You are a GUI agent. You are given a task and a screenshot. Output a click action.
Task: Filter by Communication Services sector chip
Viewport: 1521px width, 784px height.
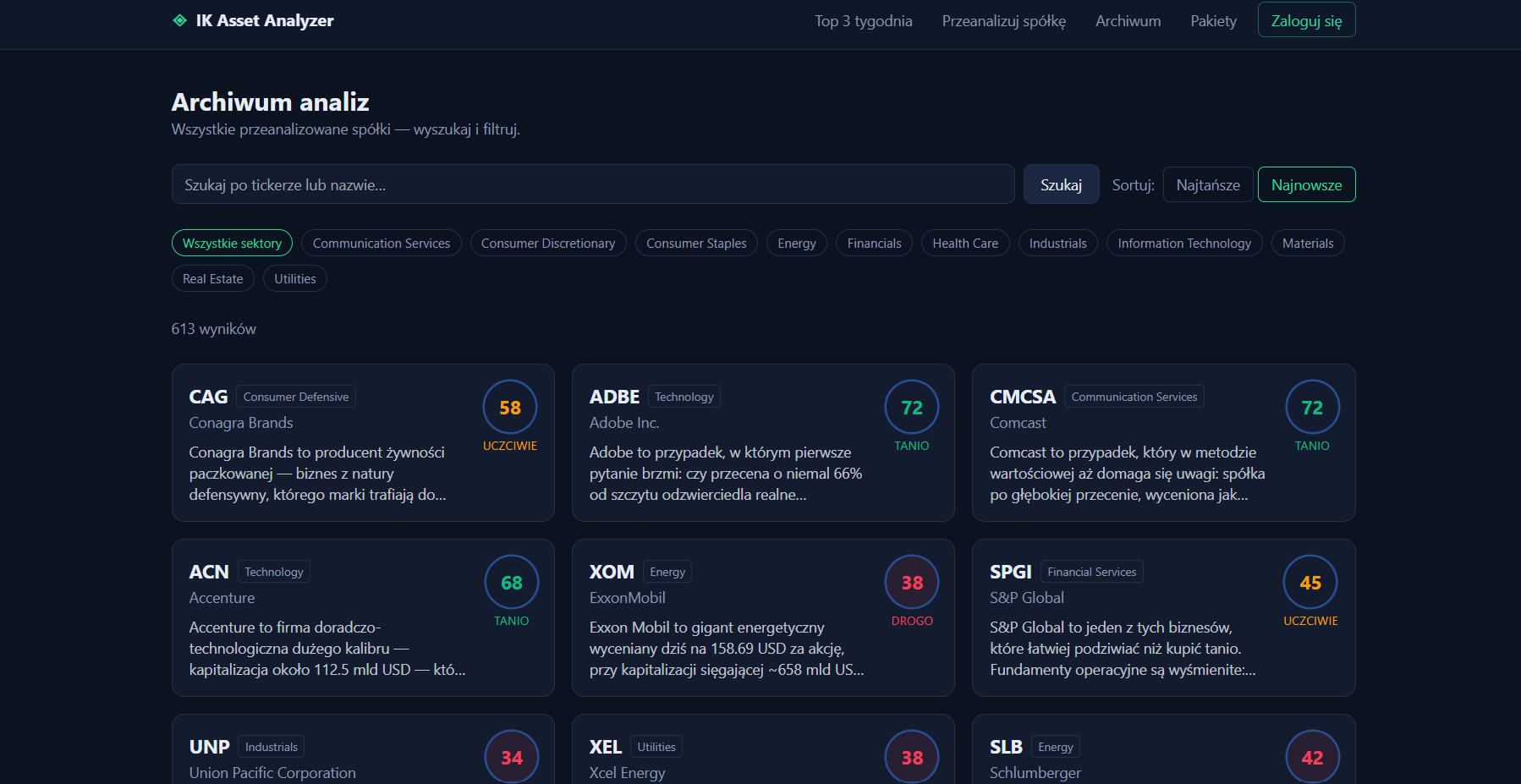382,244
